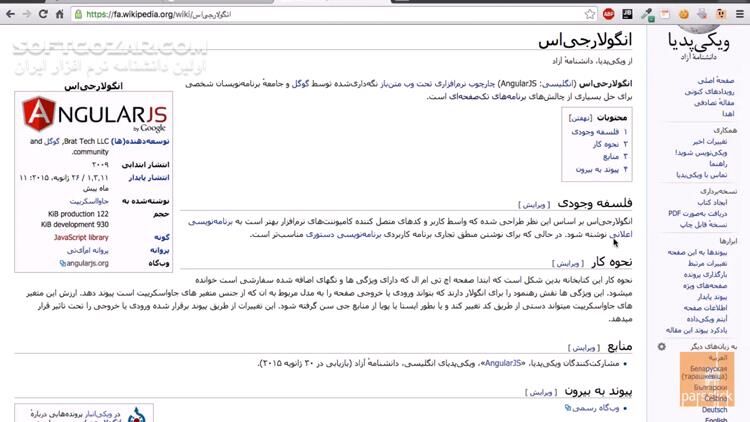The width and height of the screenshot is (750, 422).
Task: Open sidebar link نسخهٔ قابل چاپ
Action: [x=704, y=224]
